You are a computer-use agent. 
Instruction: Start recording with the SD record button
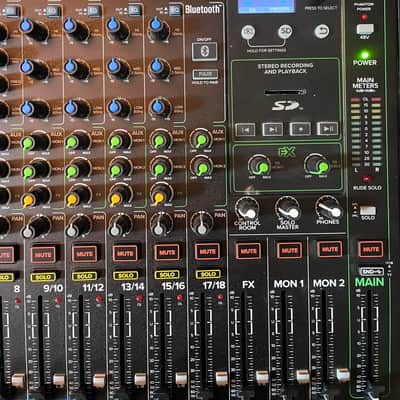click(300, 129)
